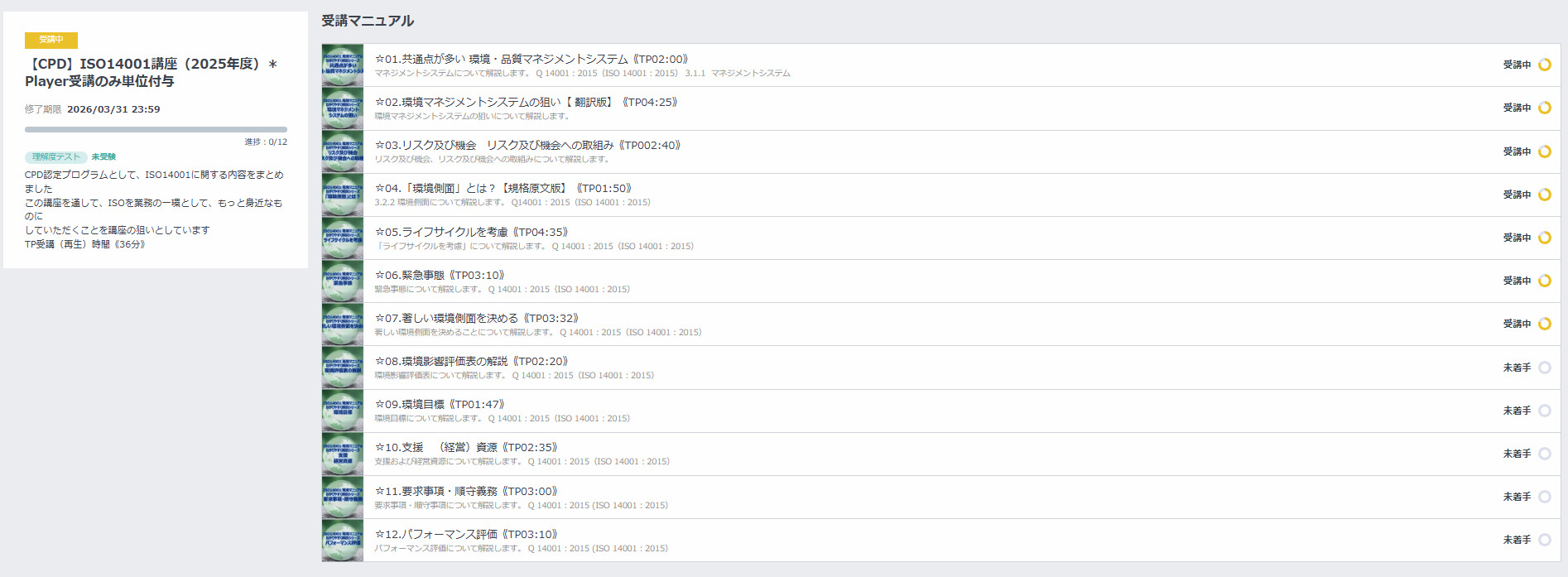Click the course progress bar

click(x=156, y=129)
